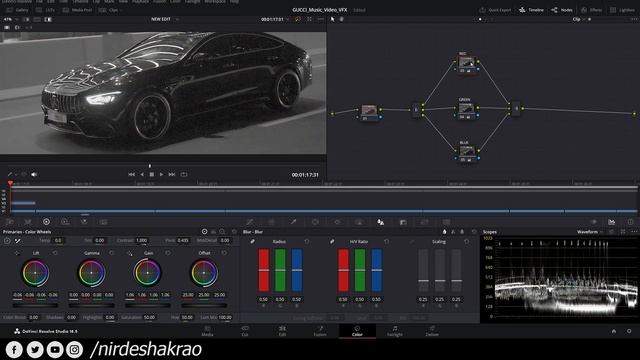640x360 pixels.
Task: Switch to the Edit page tab
Action: (282, 331)
